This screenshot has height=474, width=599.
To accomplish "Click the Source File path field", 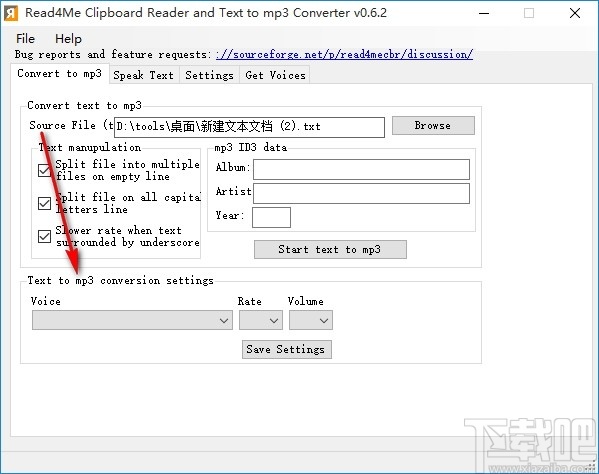I will pyautogui.click(x=249, y=127).
